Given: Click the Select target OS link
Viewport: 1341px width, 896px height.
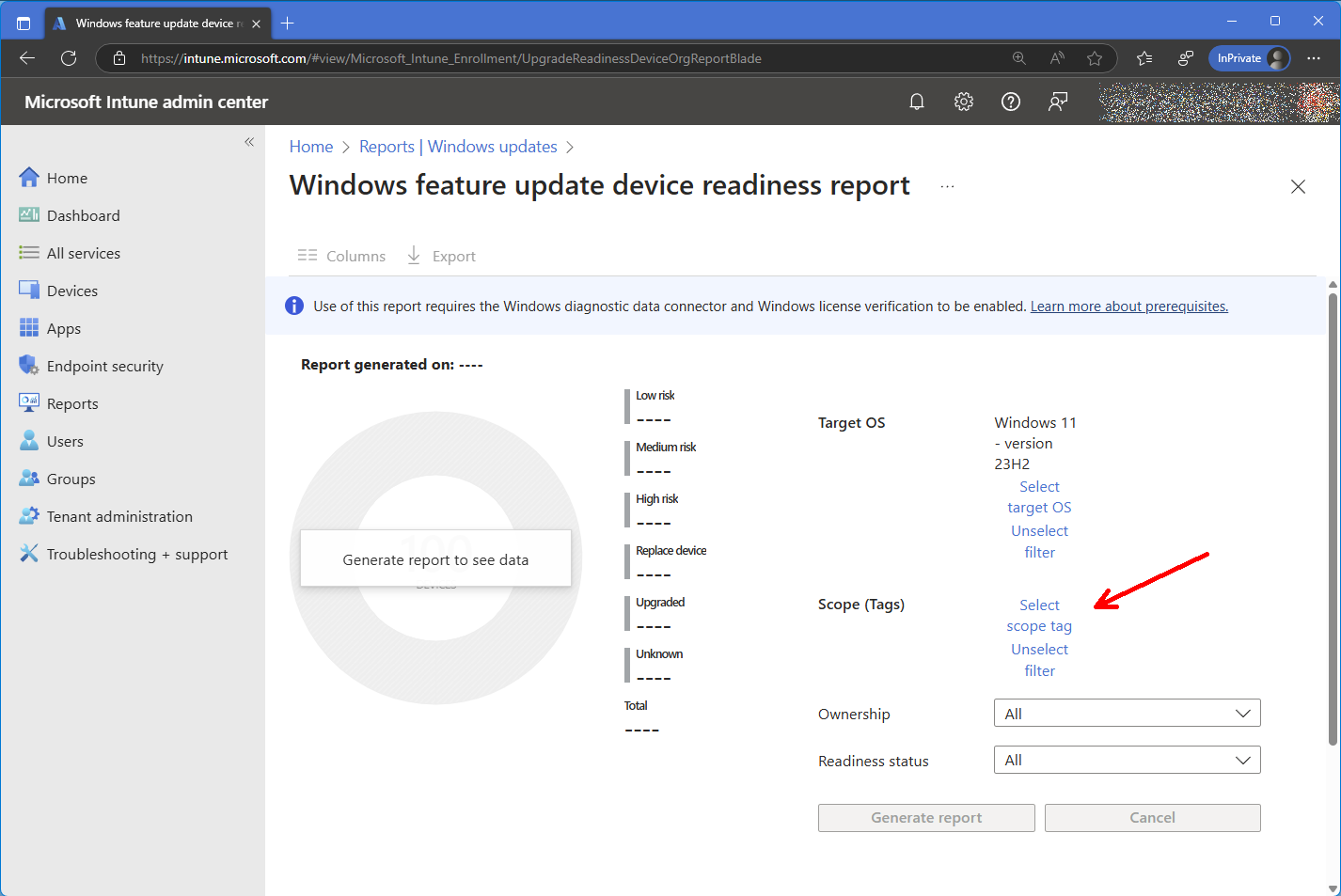Looking at the screenshot, I should tap(1039, 496).
